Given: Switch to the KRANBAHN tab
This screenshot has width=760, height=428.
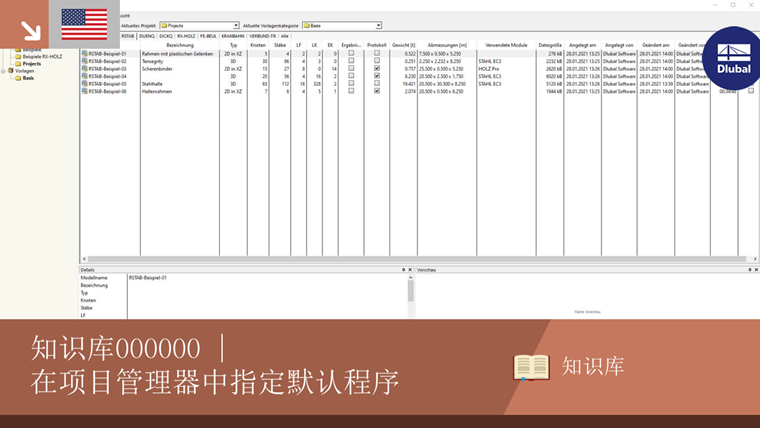Looking at the screenshot, I should coord(233,36).
